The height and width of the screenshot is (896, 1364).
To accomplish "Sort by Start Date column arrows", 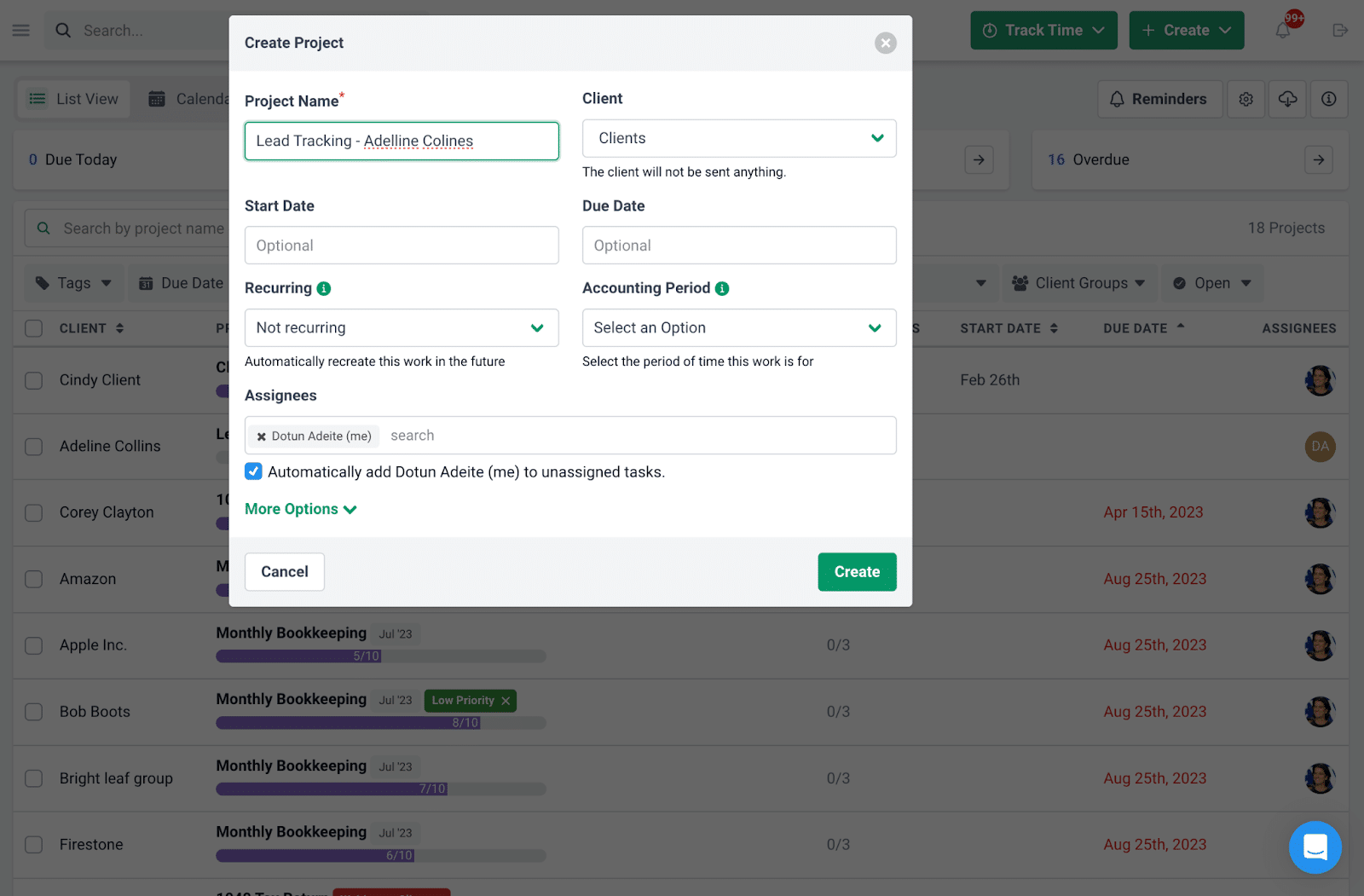I will point(1054,328).
